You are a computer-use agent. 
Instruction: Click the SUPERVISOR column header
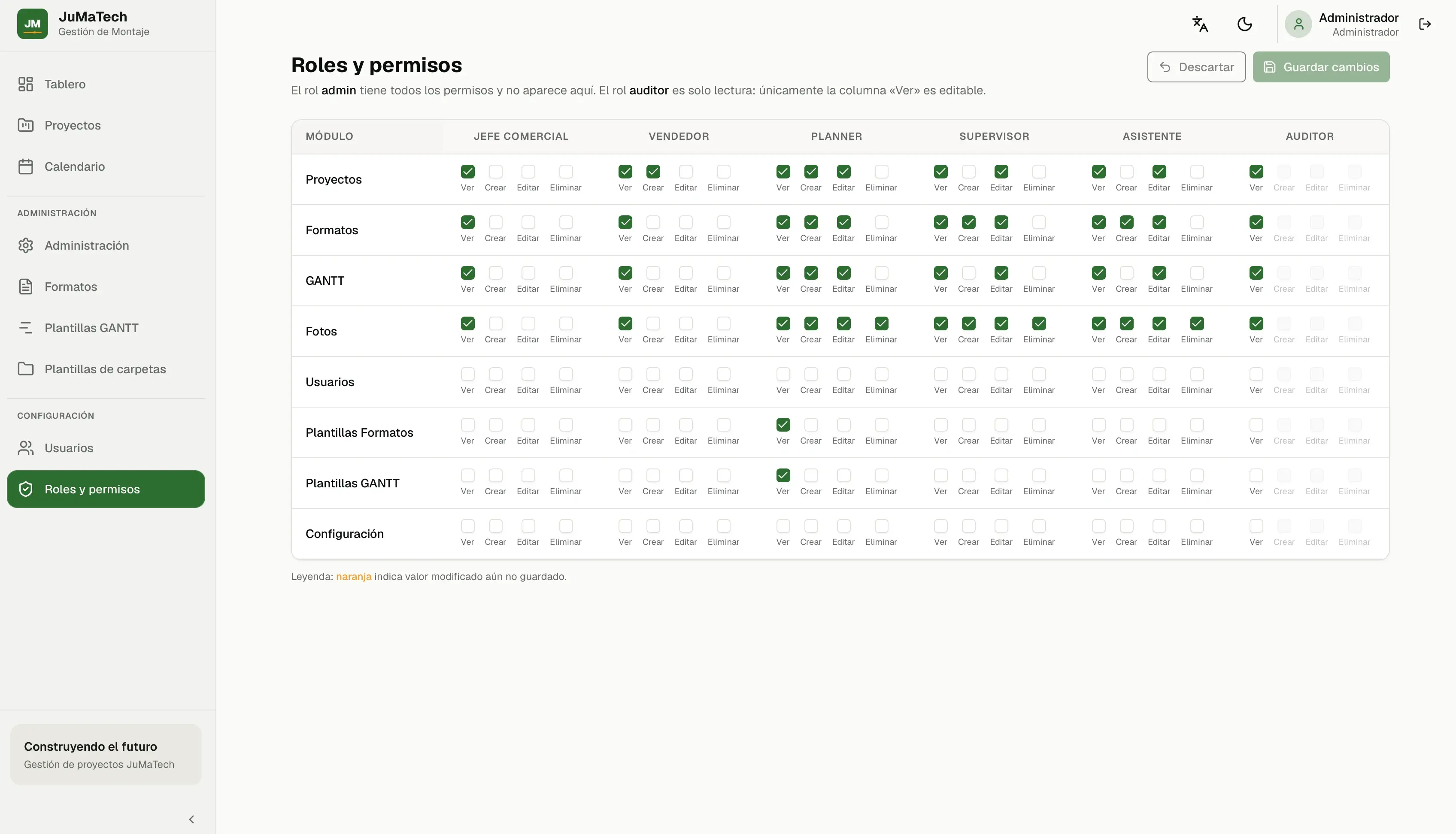pos(994,136)
